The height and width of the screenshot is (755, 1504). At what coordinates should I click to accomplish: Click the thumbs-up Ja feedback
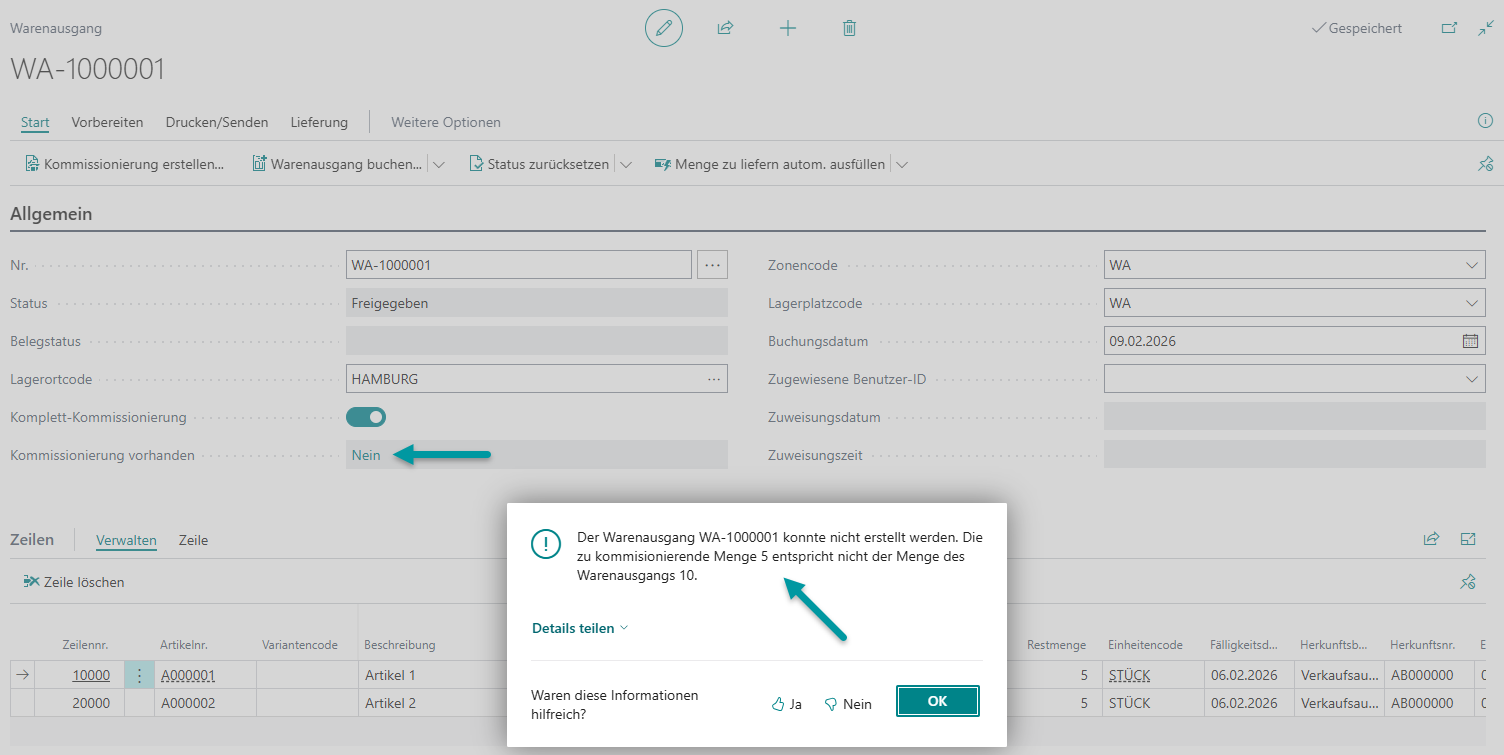(787, 704)
